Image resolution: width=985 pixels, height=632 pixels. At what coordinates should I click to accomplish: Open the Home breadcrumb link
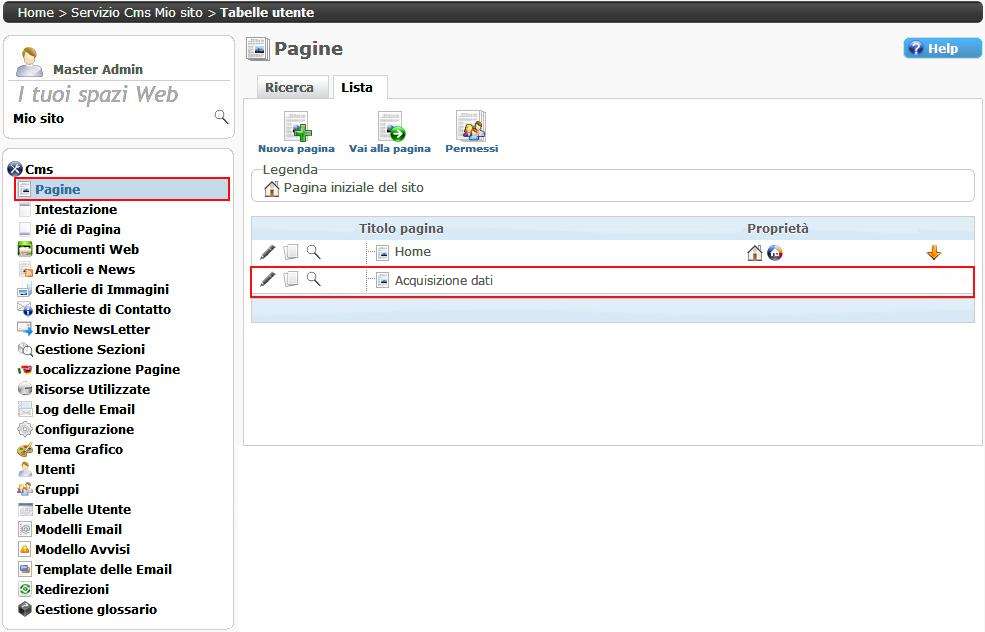click(x=35, y=12)
